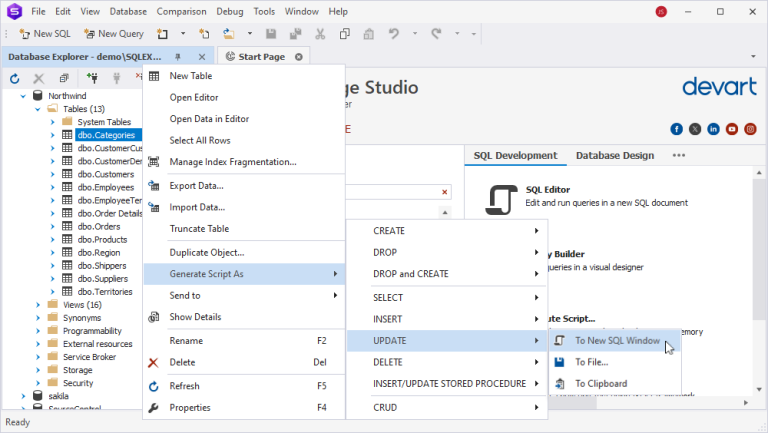Expand the sakila database node
This screenshot has width=768, height=433.
tap(23, 396)
